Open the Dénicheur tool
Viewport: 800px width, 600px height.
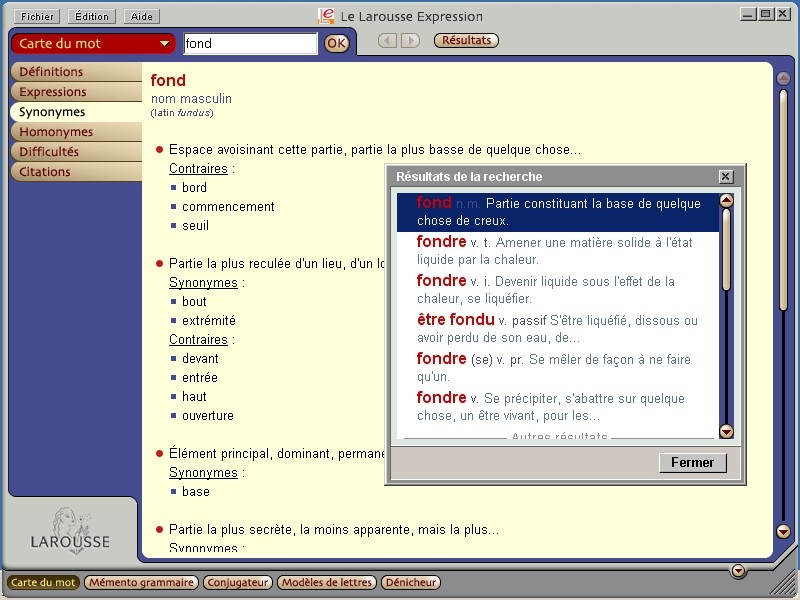coord(411,582)
